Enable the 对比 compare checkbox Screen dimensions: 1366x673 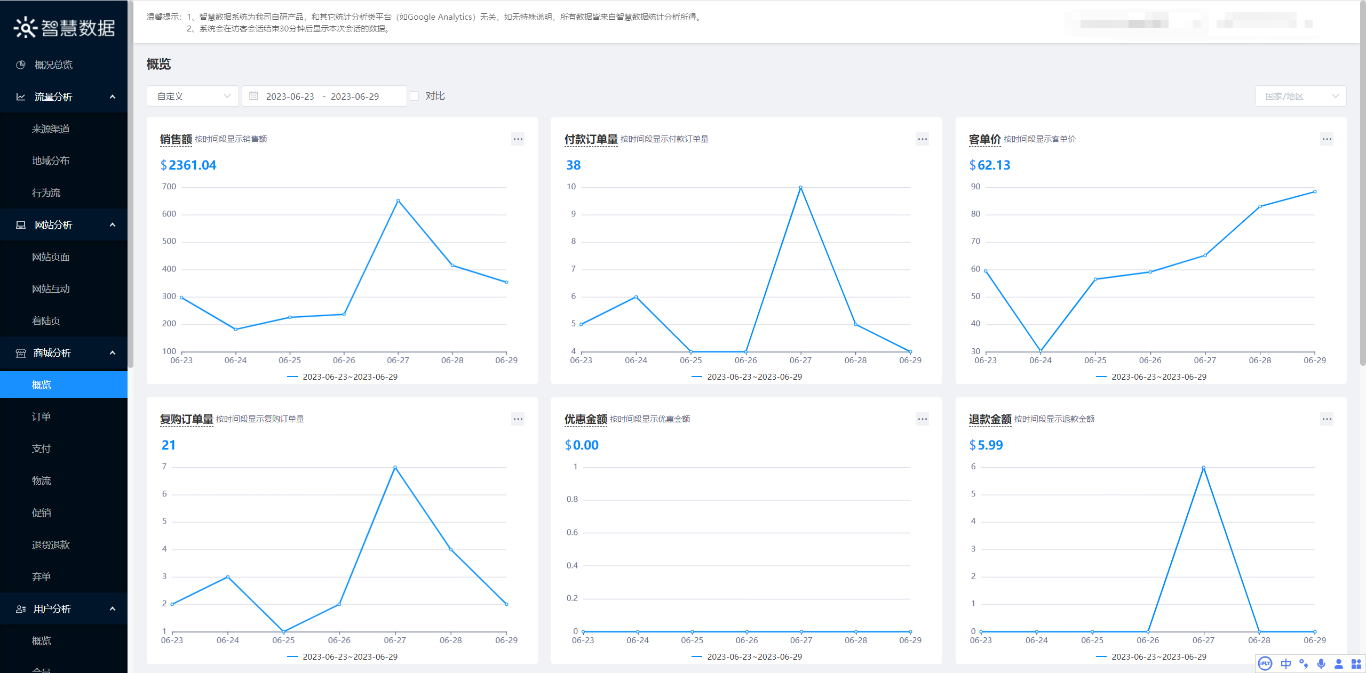pyautogui.click(x=414, y=96)
